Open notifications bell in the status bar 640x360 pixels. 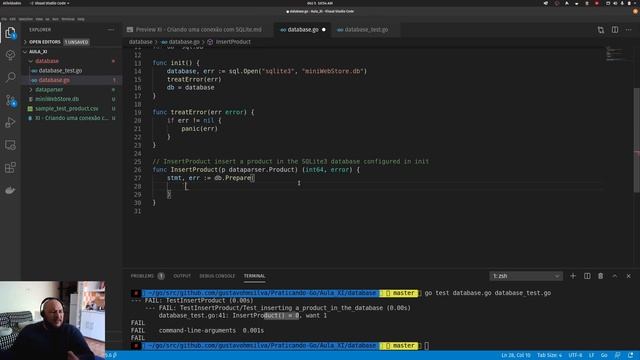pyautogui.click(x=631, y=355)
